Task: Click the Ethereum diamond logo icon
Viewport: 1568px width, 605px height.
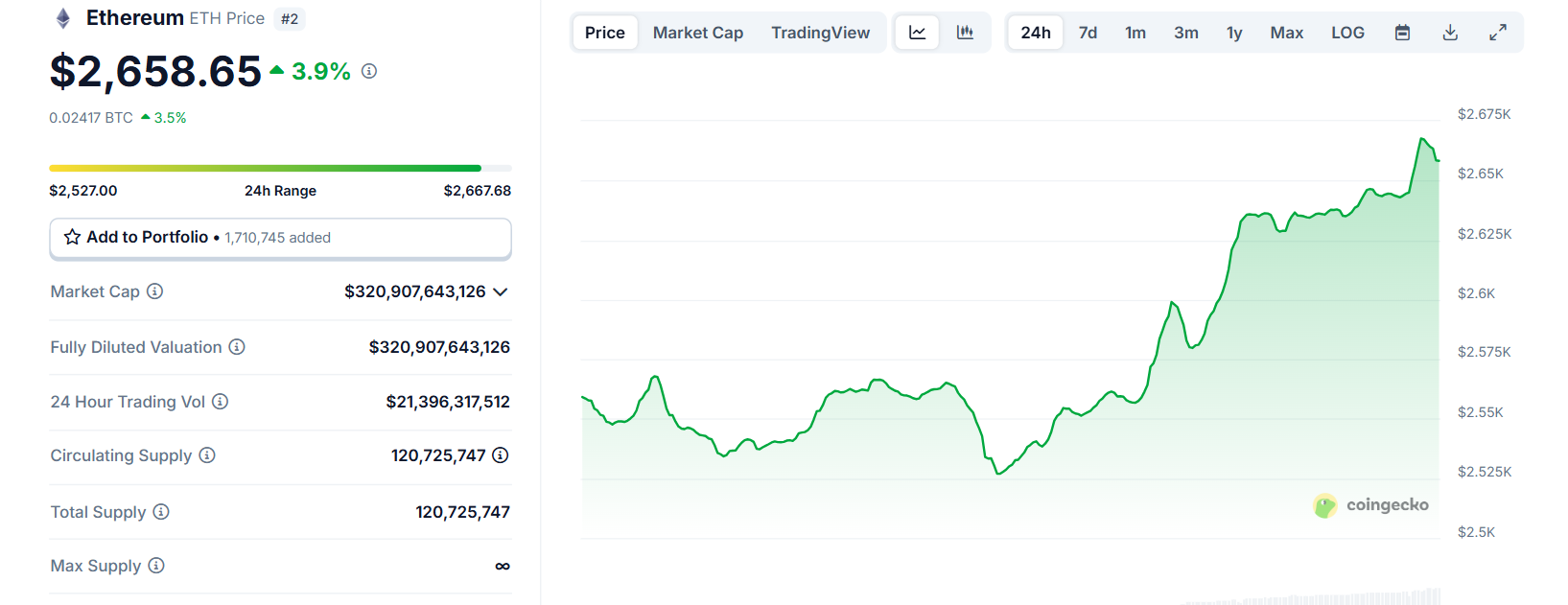Action: point(63,18)
